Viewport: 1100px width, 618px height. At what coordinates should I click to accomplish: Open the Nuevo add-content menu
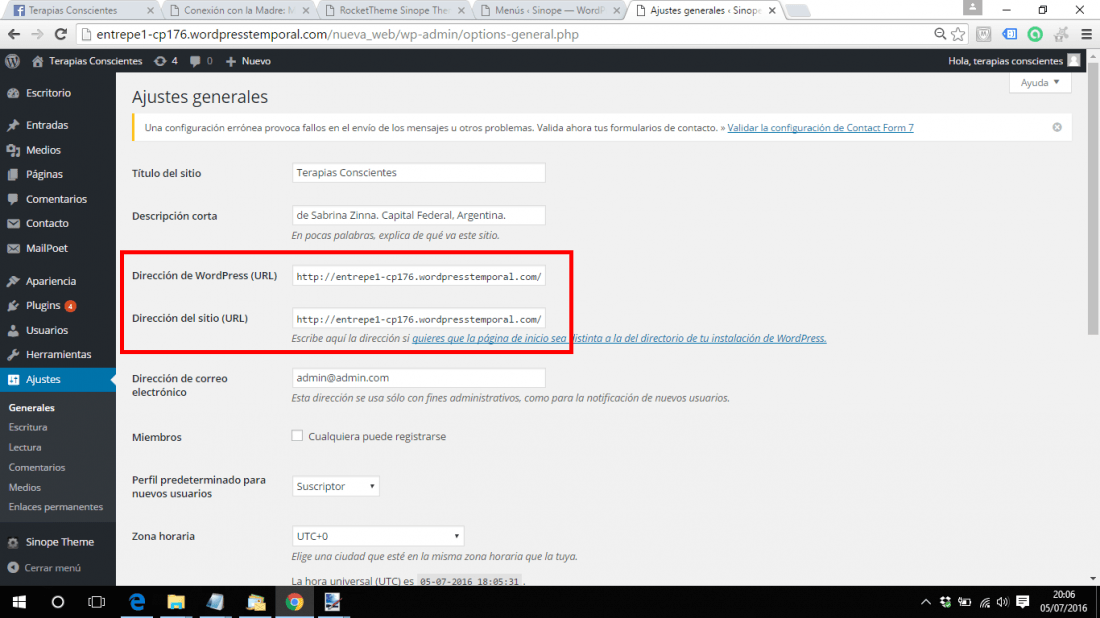point(248,61)
